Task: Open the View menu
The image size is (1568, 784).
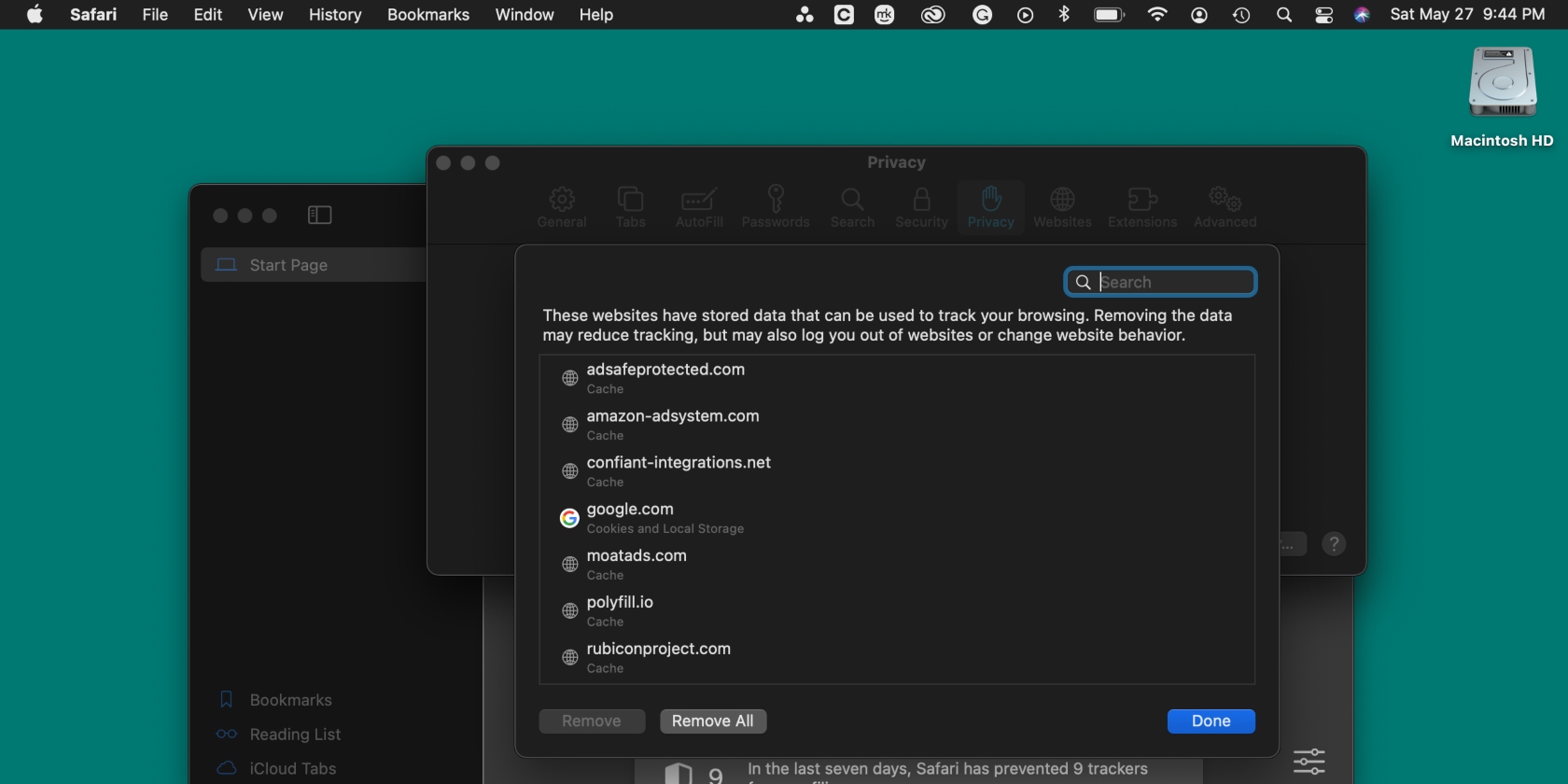Action: (x=265, y=15)
